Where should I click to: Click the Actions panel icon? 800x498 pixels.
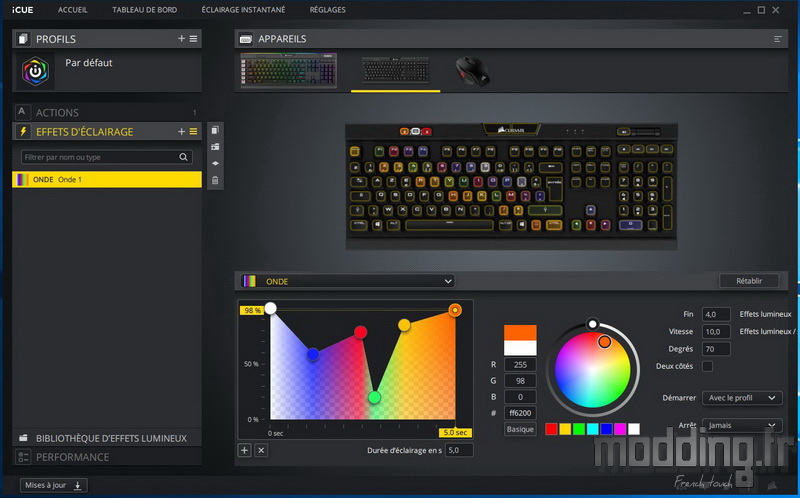[x=21, y=112]
